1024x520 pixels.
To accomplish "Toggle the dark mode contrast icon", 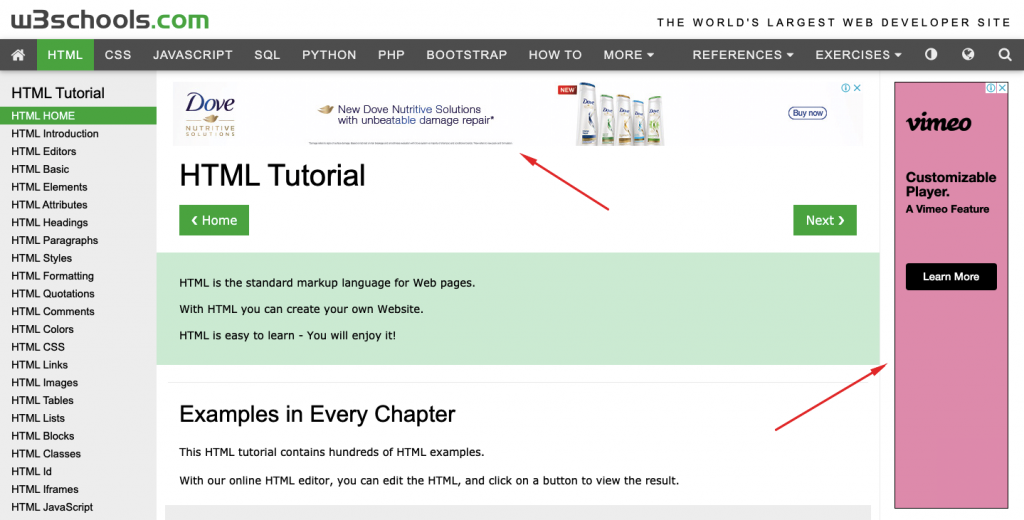I will point(931,54).
